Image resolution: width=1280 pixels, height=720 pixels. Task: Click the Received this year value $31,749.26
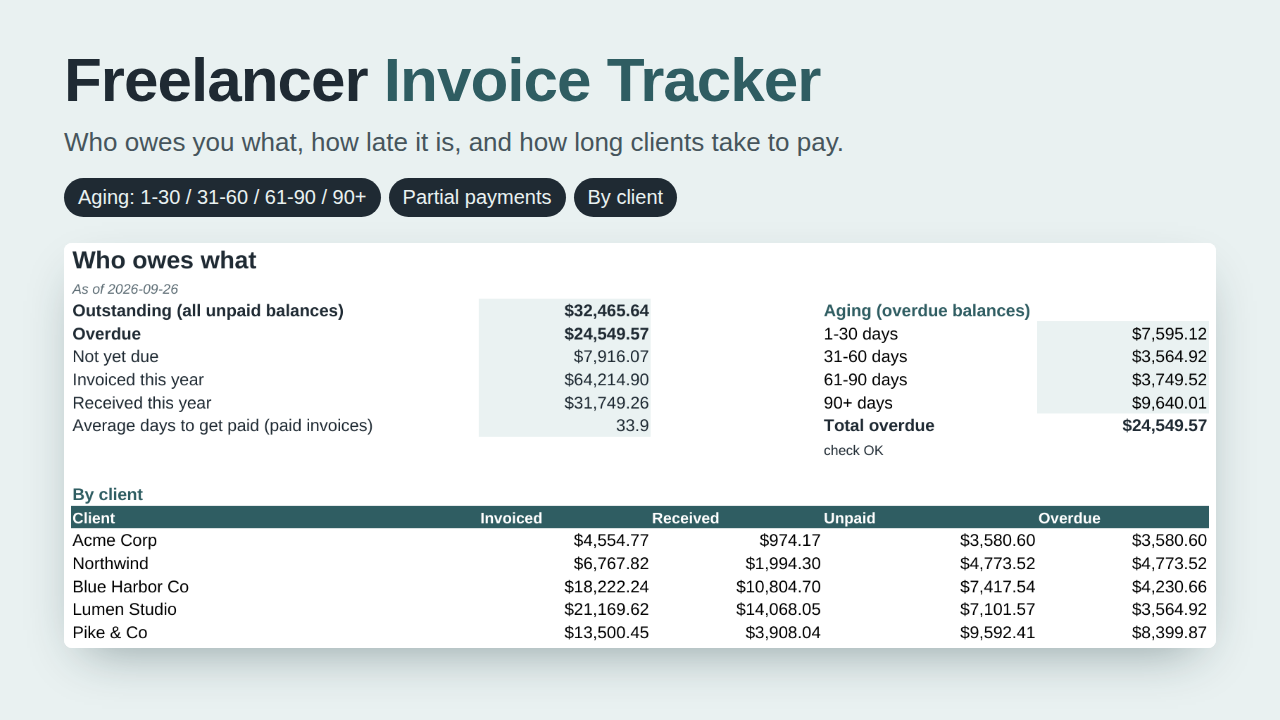(x=607, y=403)
